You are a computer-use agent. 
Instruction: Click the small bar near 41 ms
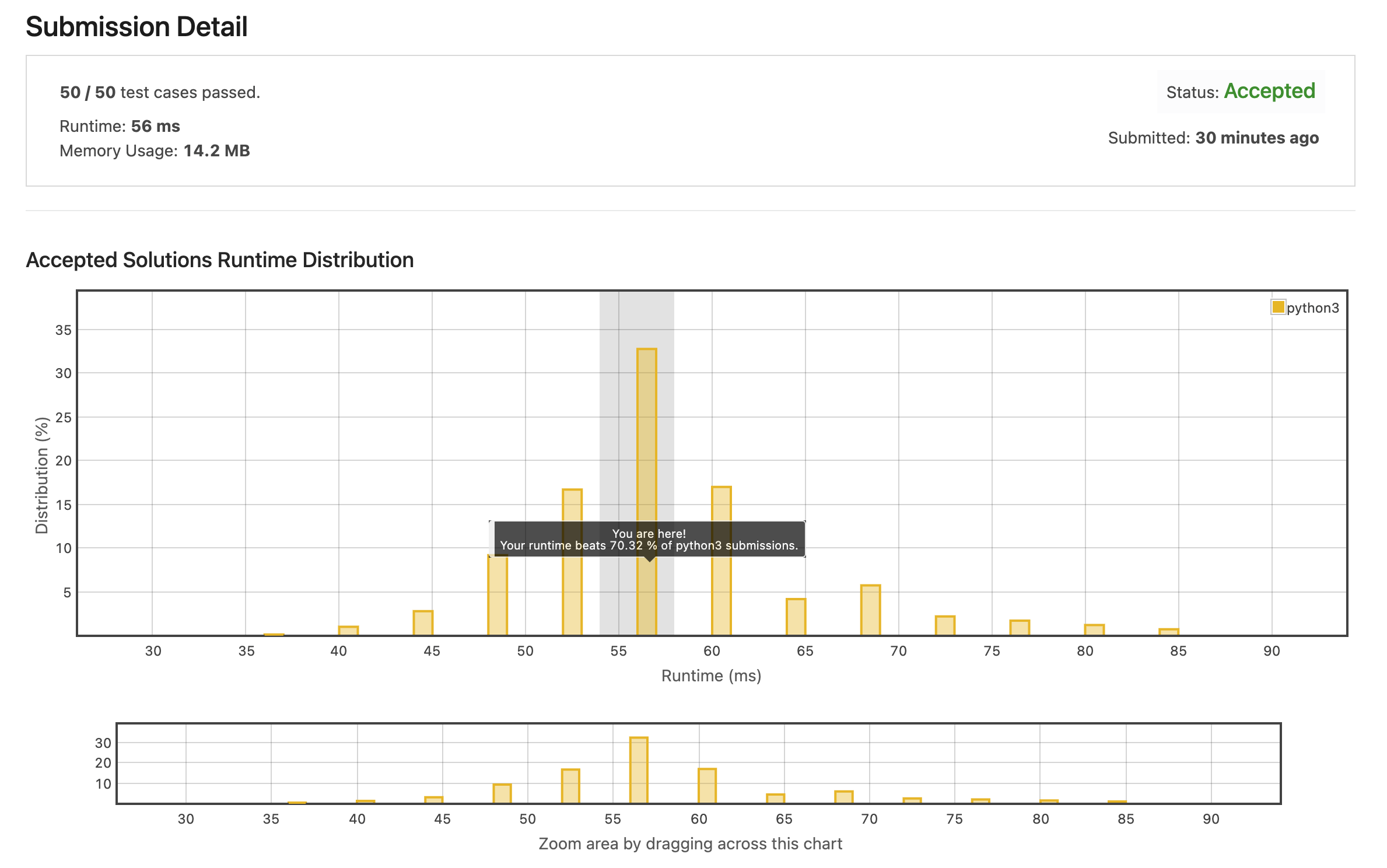pyautogui.click(x=348, y=631)
